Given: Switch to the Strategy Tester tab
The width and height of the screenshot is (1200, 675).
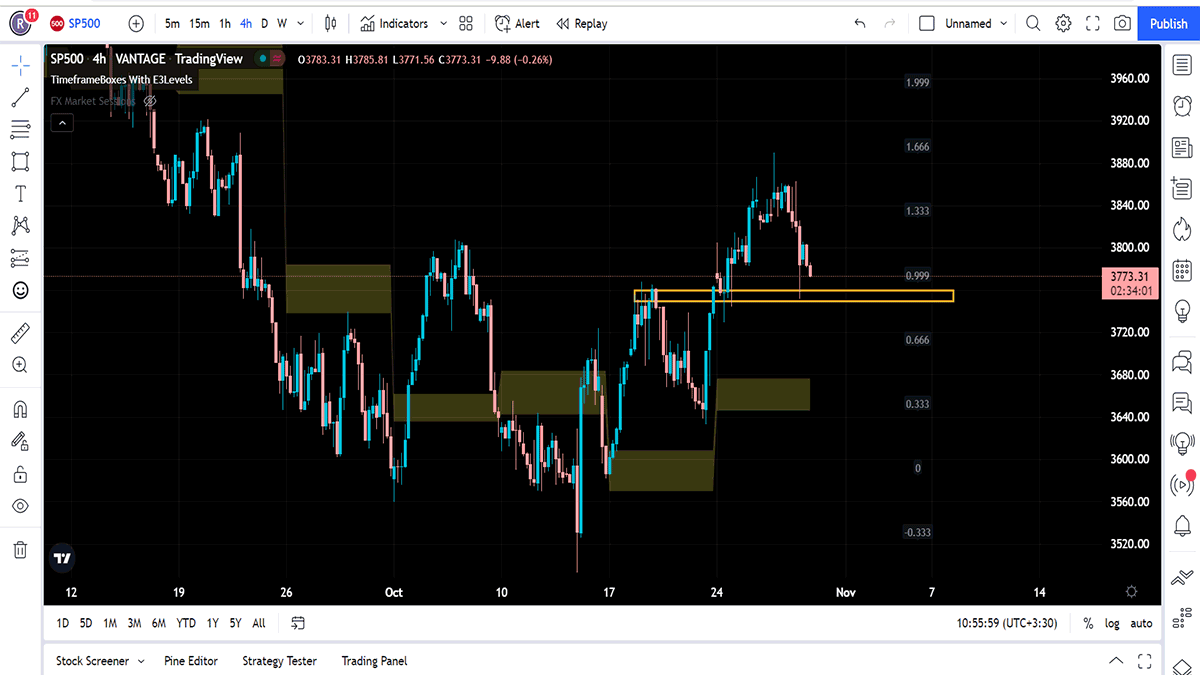Looking at the screenshot, I should coord(279,660).
